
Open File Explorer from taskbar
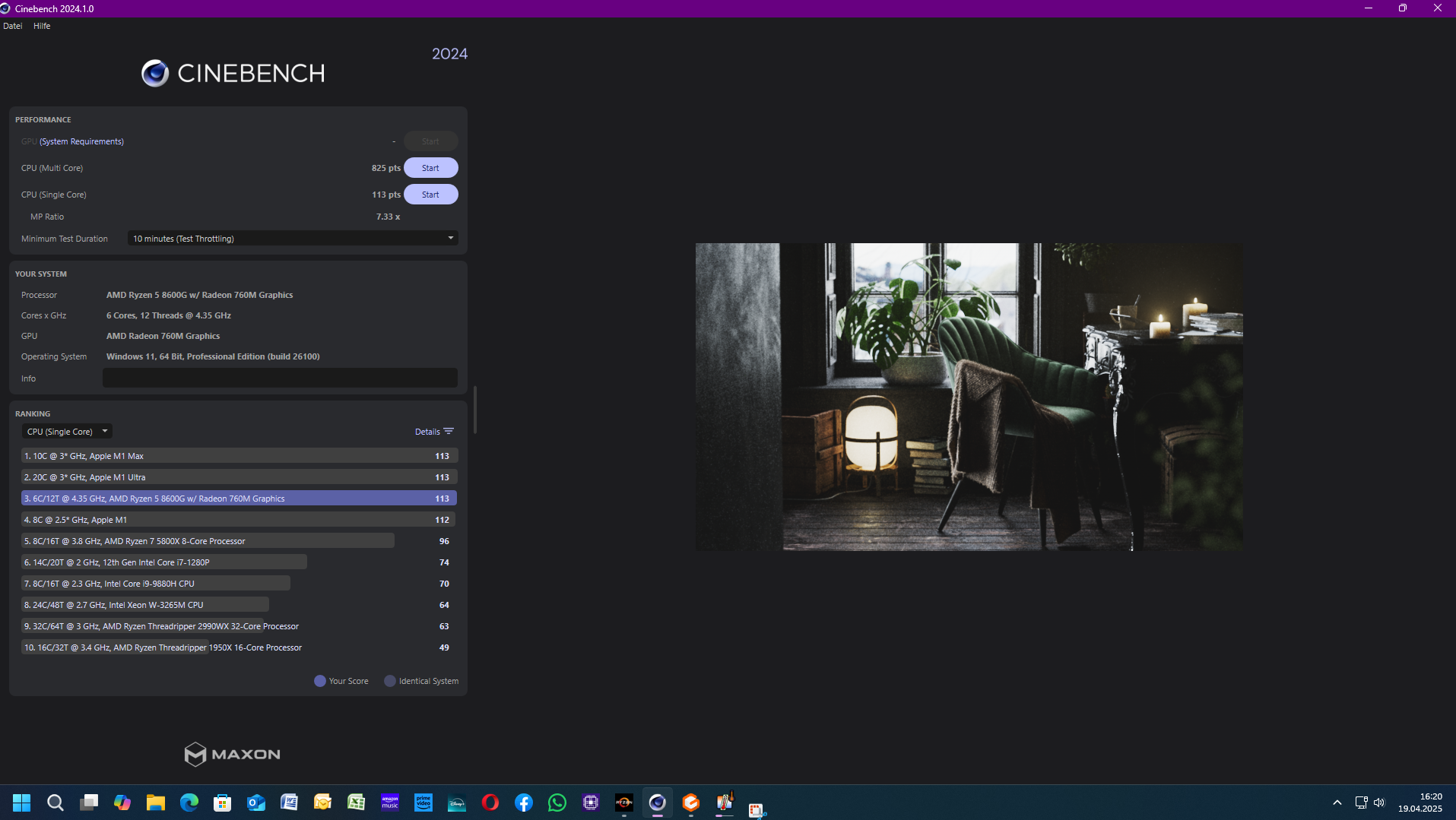pos(156,803)
